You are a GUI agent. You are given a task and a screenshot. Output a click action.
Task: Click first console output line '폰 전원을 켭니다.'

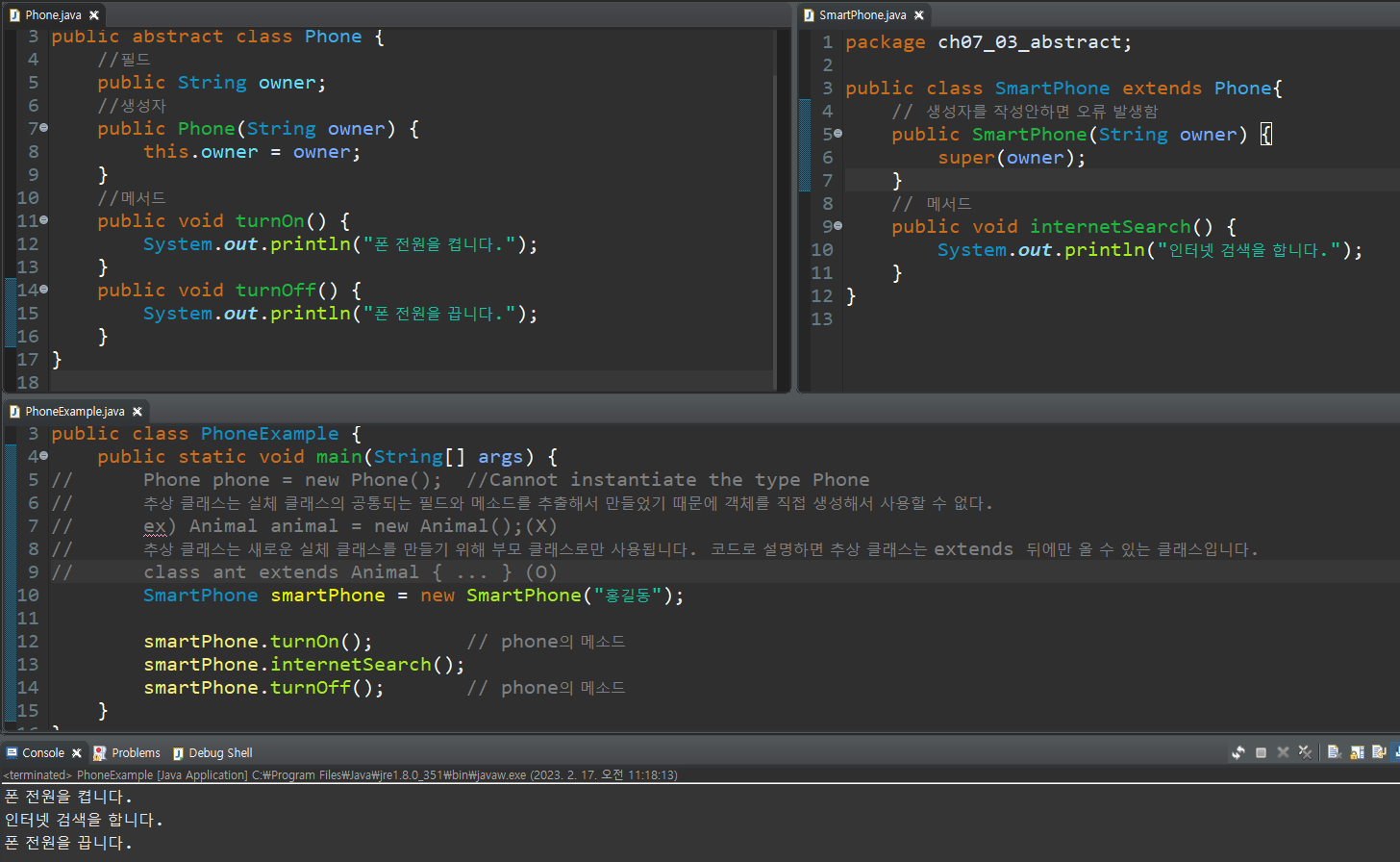[x=68, y=797]
